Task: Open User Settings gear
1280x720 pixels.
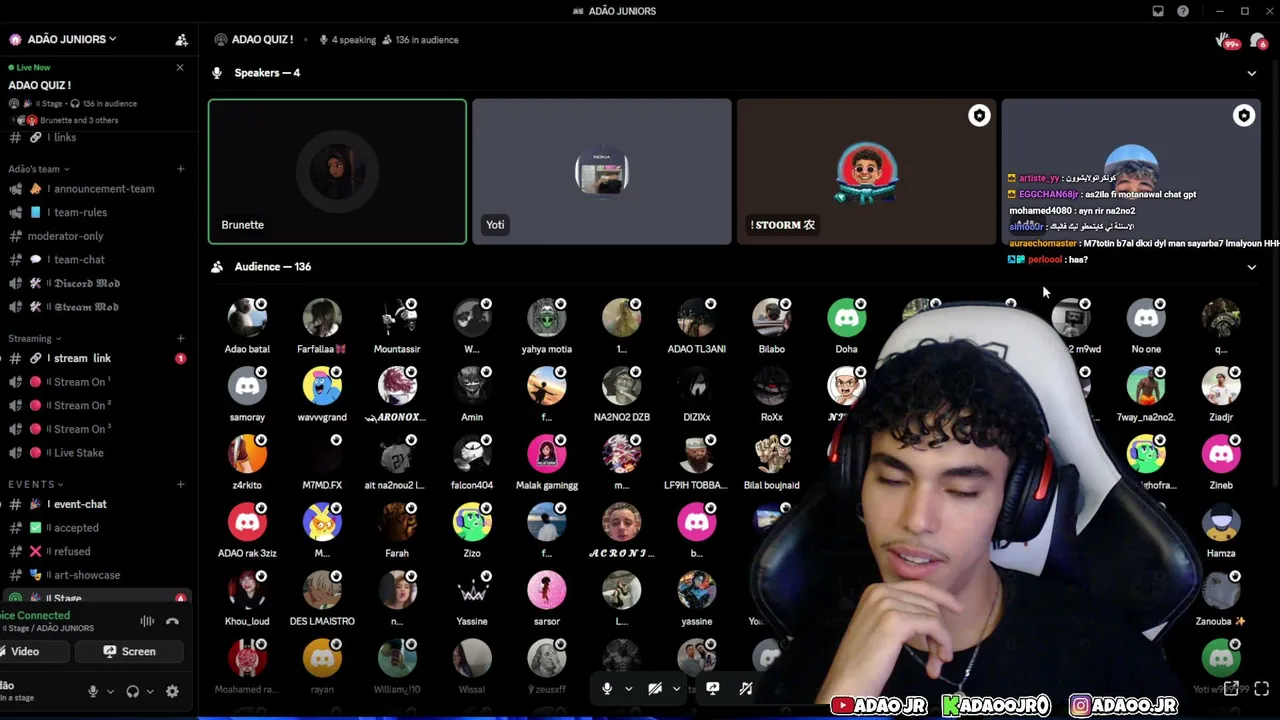Action: (172, 691)
